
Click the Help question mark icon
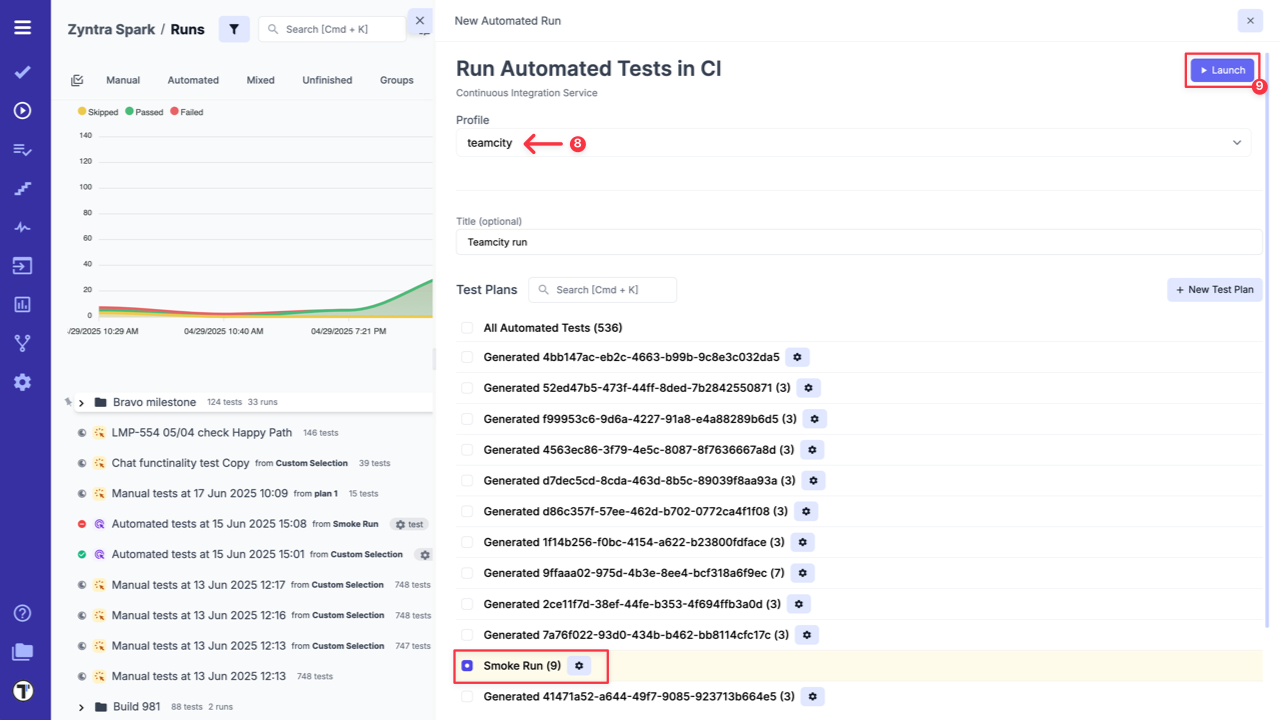[22, 613]
